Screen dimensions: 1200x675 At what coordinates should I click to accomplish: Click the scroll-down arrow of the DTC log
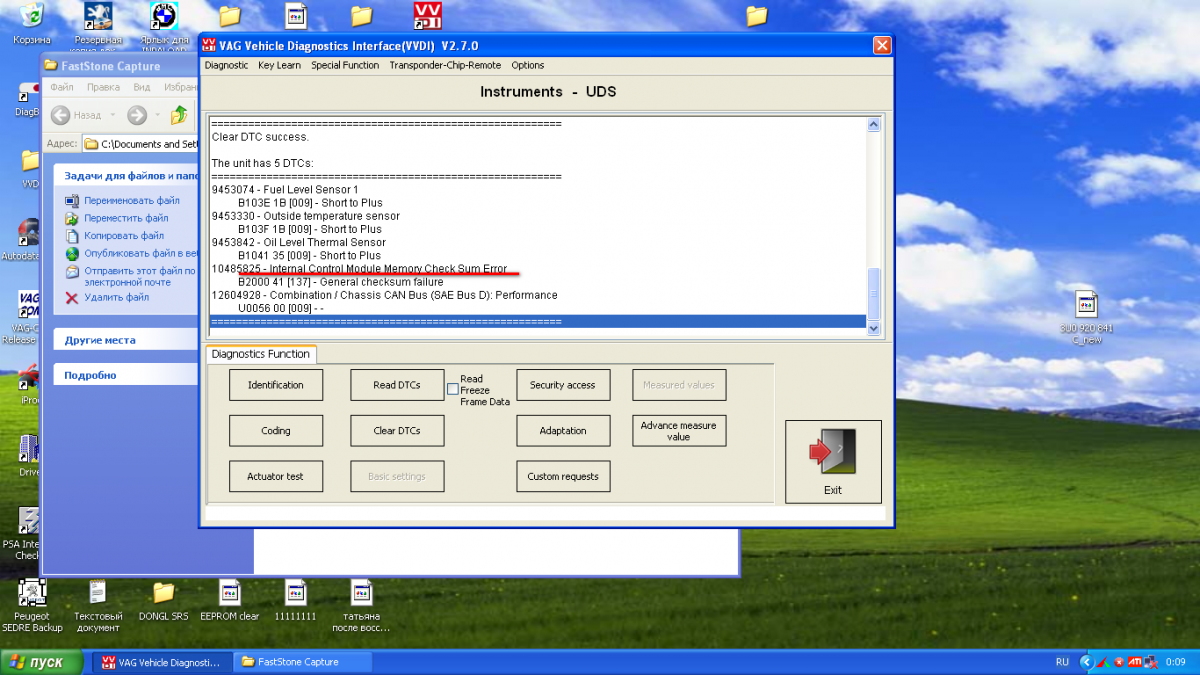[x=873, y=327]
